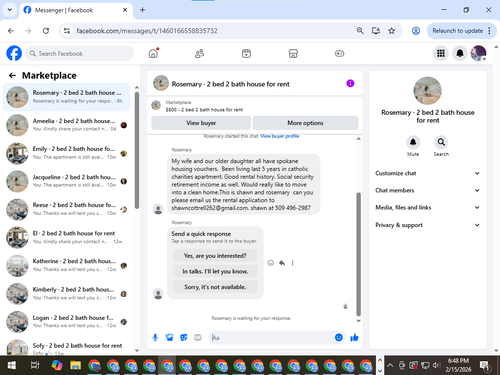Click the listing thumbnail in Marketplace banner
The height and width of the screenshot is (375, 500).
pos(156,106)
